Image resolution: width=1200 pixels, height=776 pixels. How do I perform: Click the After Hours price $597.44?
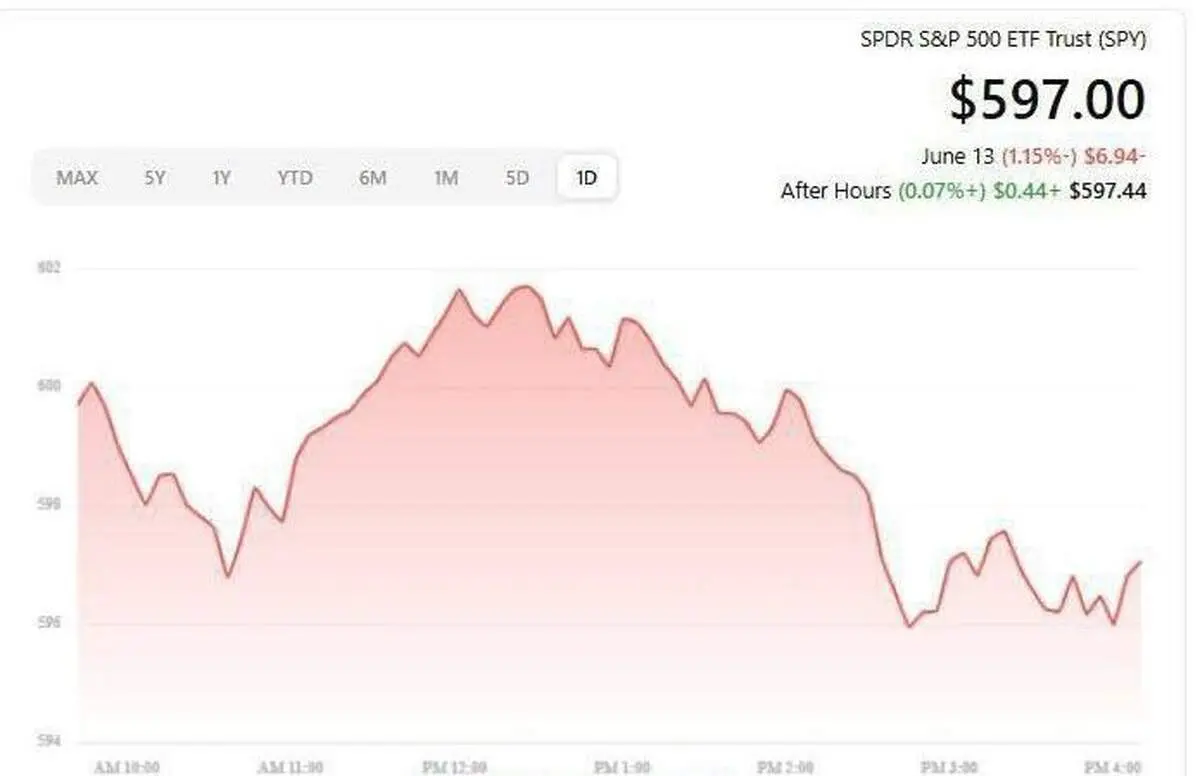(x=1108, y=190)
